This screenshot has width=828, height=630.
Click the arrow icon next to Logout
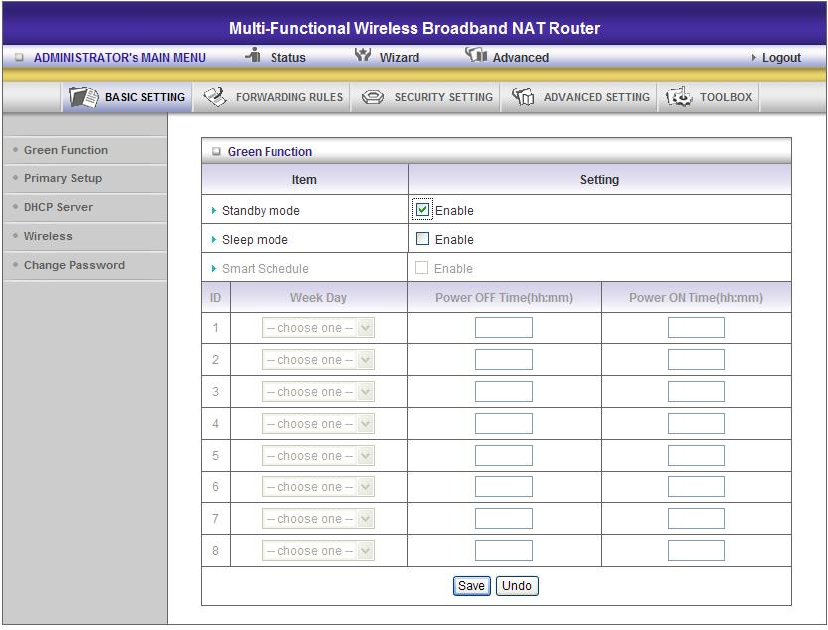[x=754, y=58]
